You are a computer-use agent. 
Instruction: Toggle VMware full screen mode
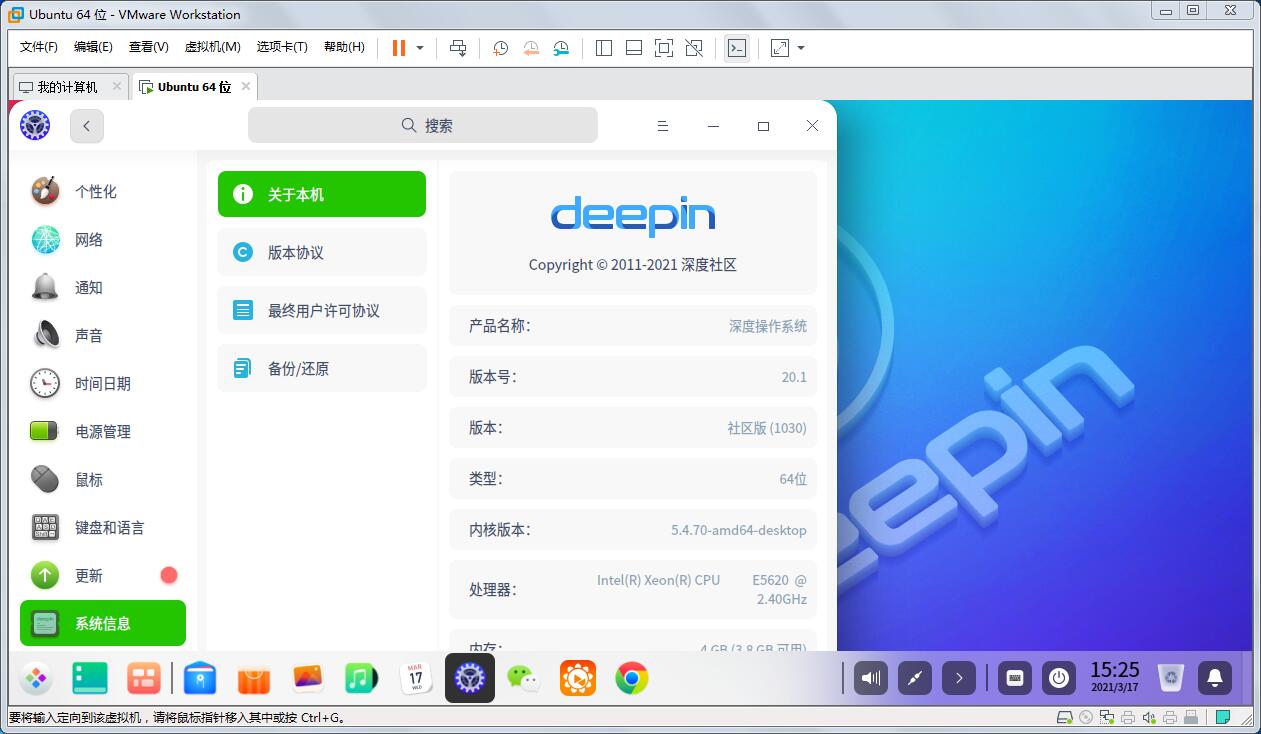click(x=663, y=48)
